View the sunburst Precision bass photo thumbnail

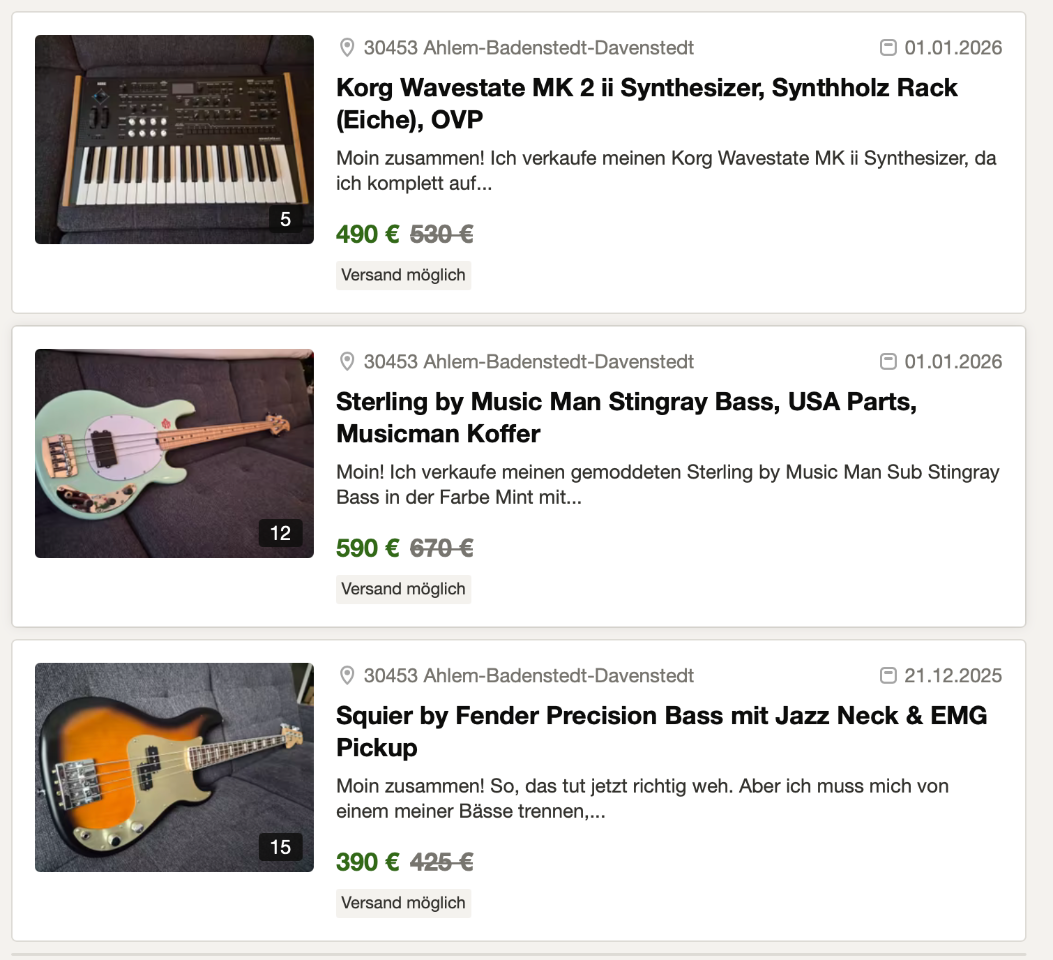pyautogui.click(x=174, y=767)
